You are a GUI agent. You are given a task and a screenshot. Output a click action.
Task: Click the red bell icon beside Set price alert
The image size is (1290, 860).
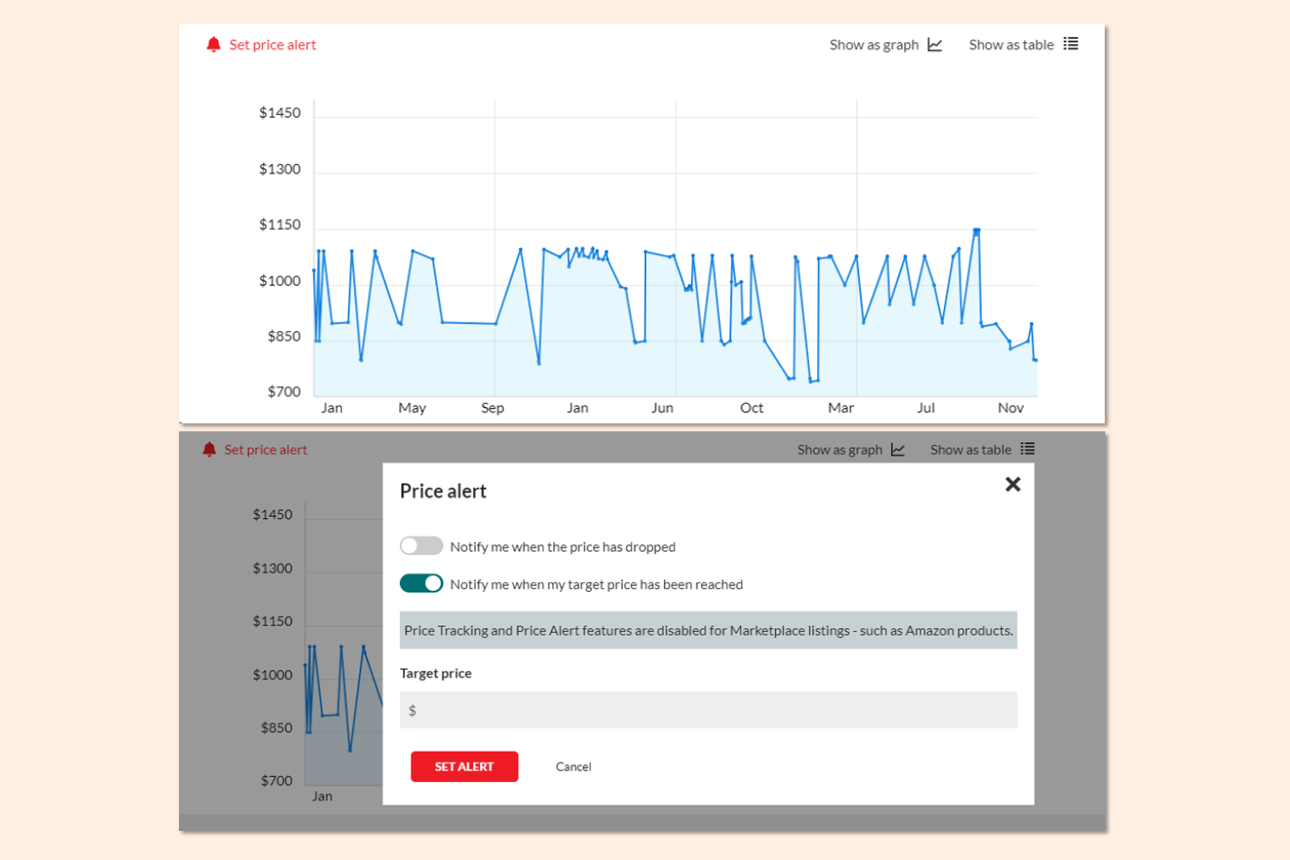(212, 44)
